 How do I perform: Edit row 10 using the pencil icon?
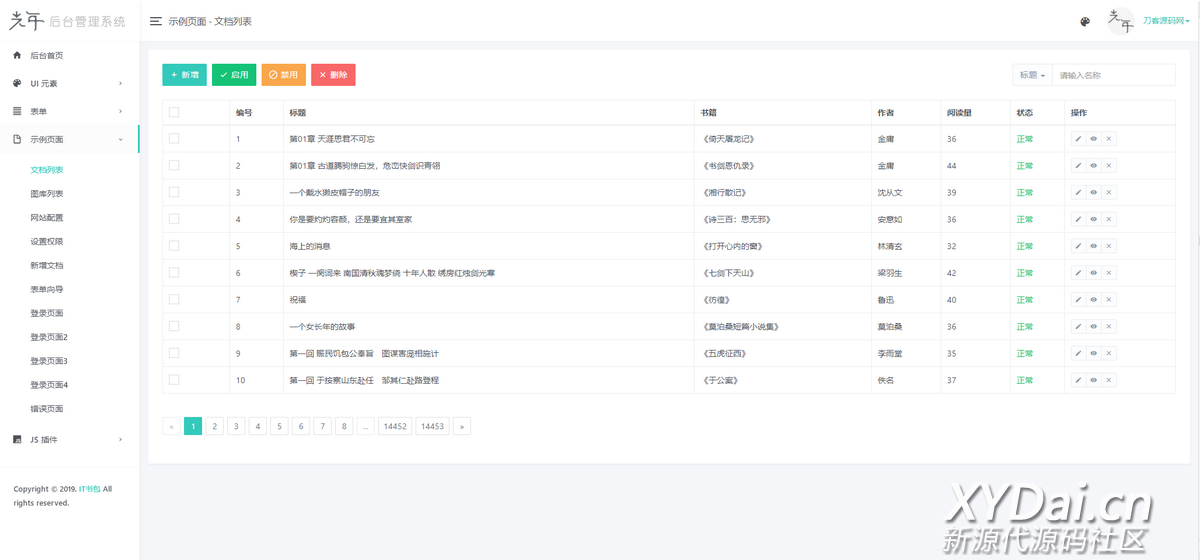point(1078,380)
